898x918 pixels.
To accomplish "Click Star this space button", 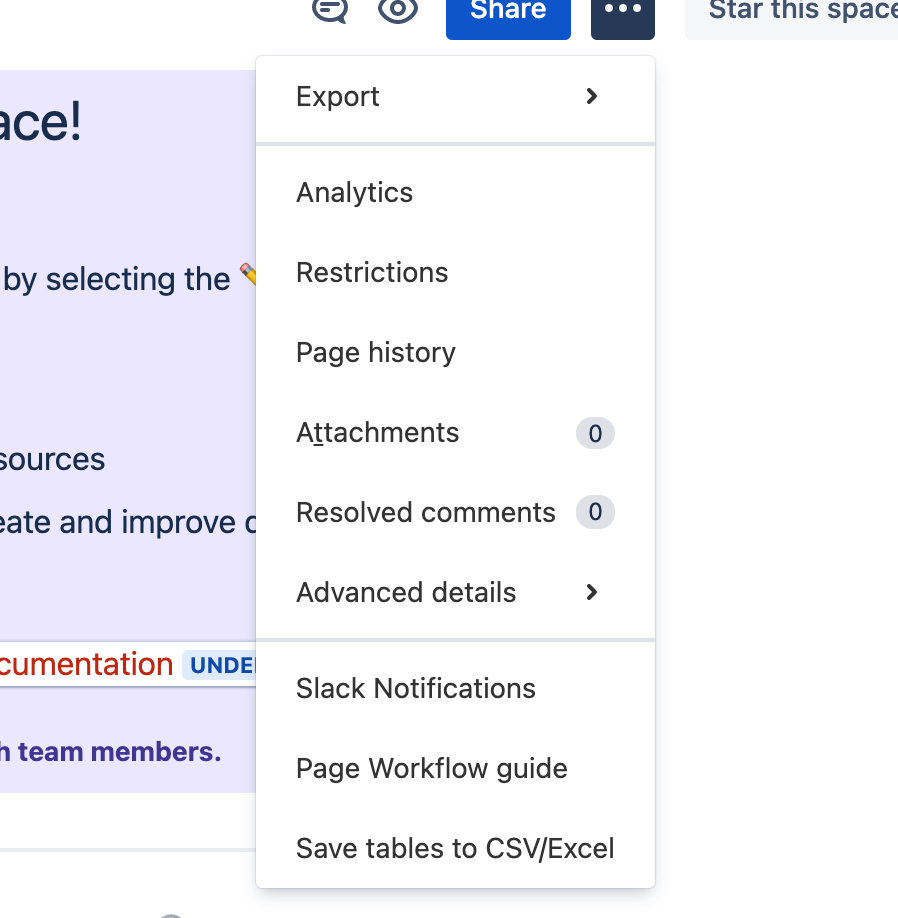I will click(791, 18).
